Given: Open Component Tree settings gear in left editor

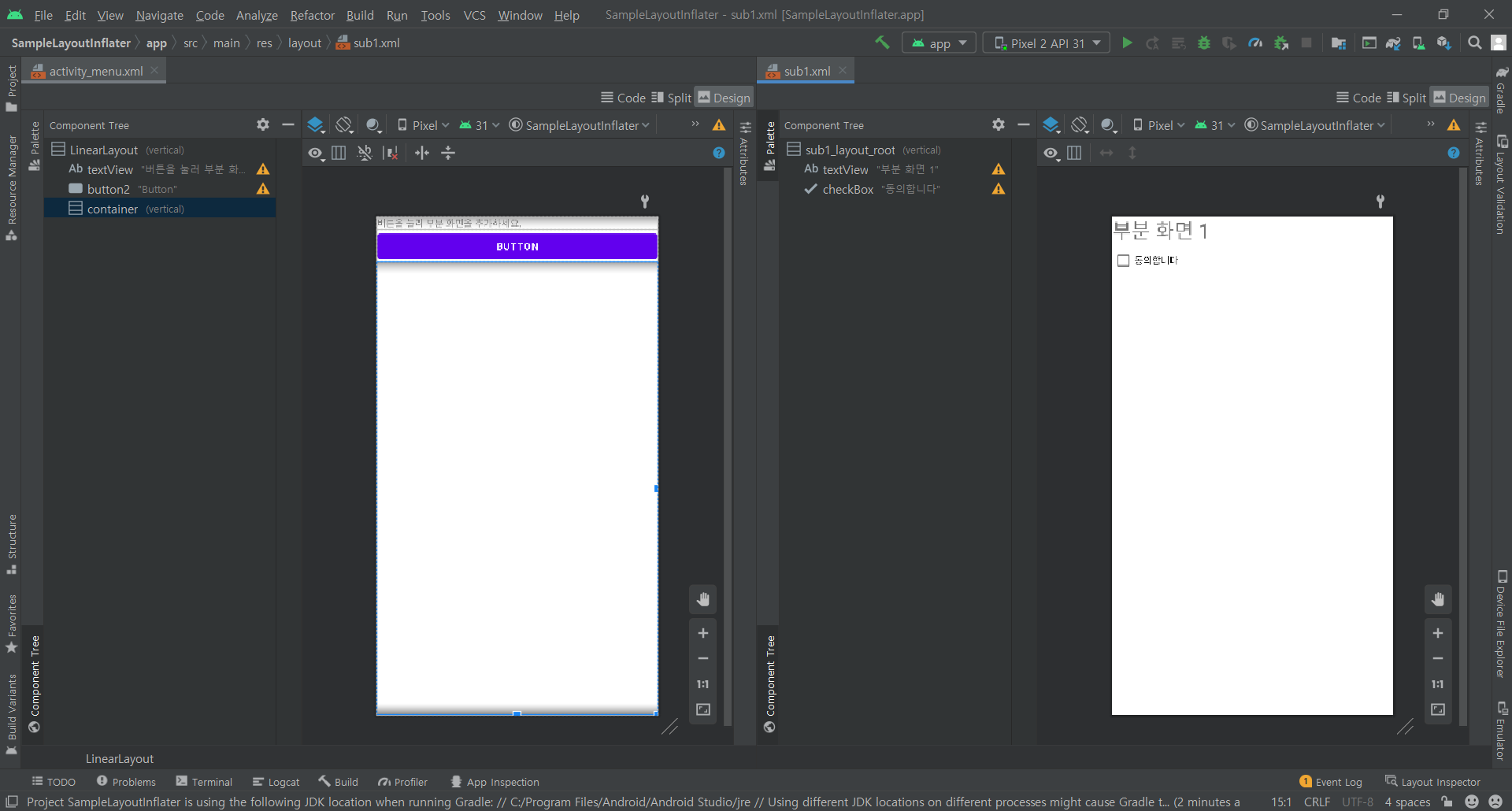Looking at the screenshot, I should [x=262, y=124].
